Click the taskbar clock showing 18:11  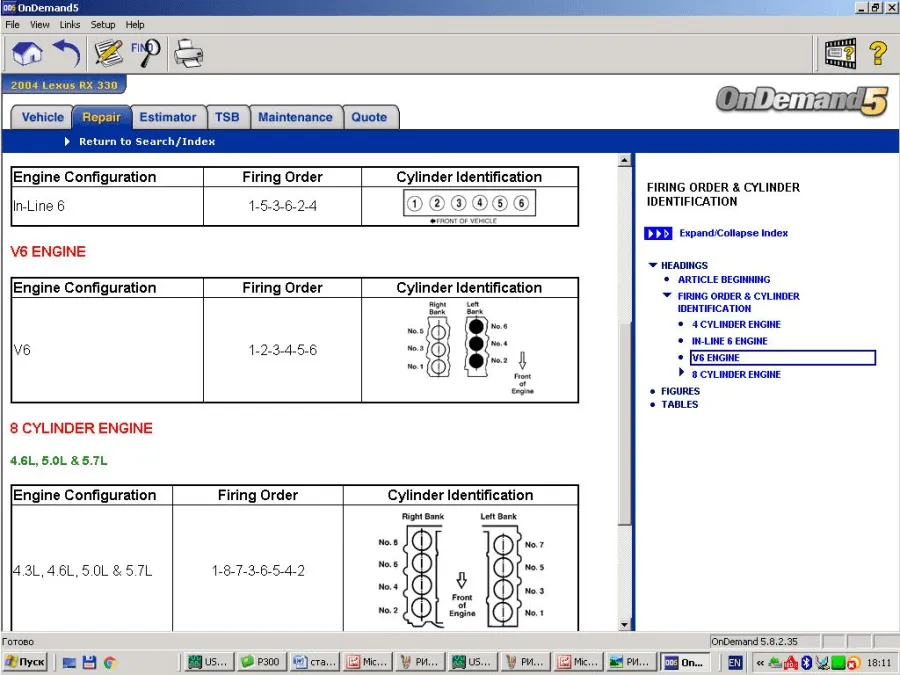click(x=879, y=662)
